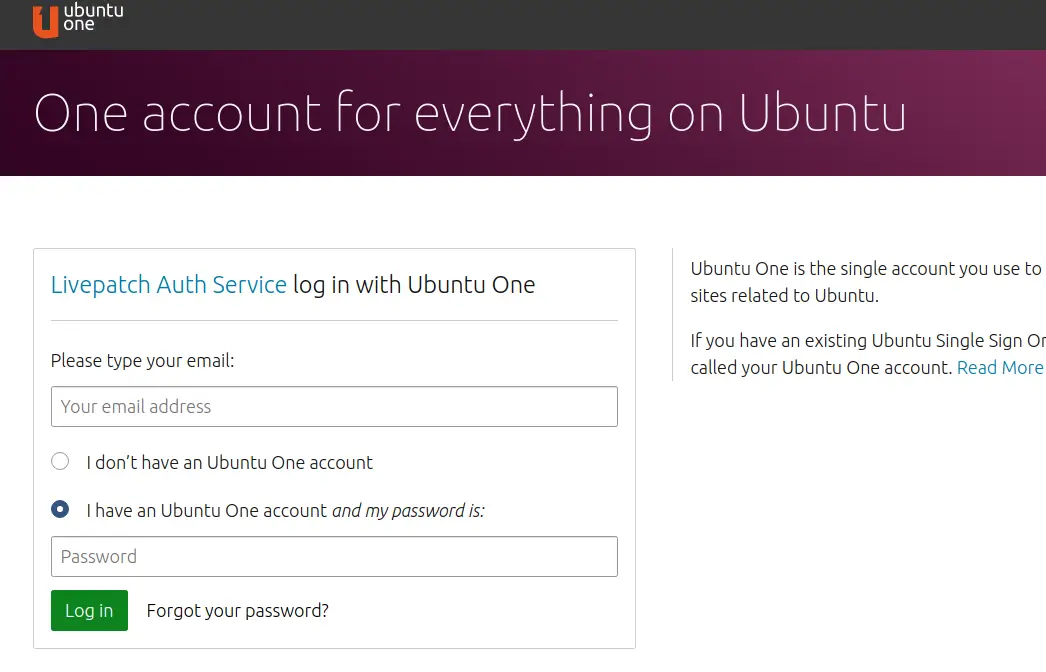Click the "Your email address" input field

coord(334,406)
